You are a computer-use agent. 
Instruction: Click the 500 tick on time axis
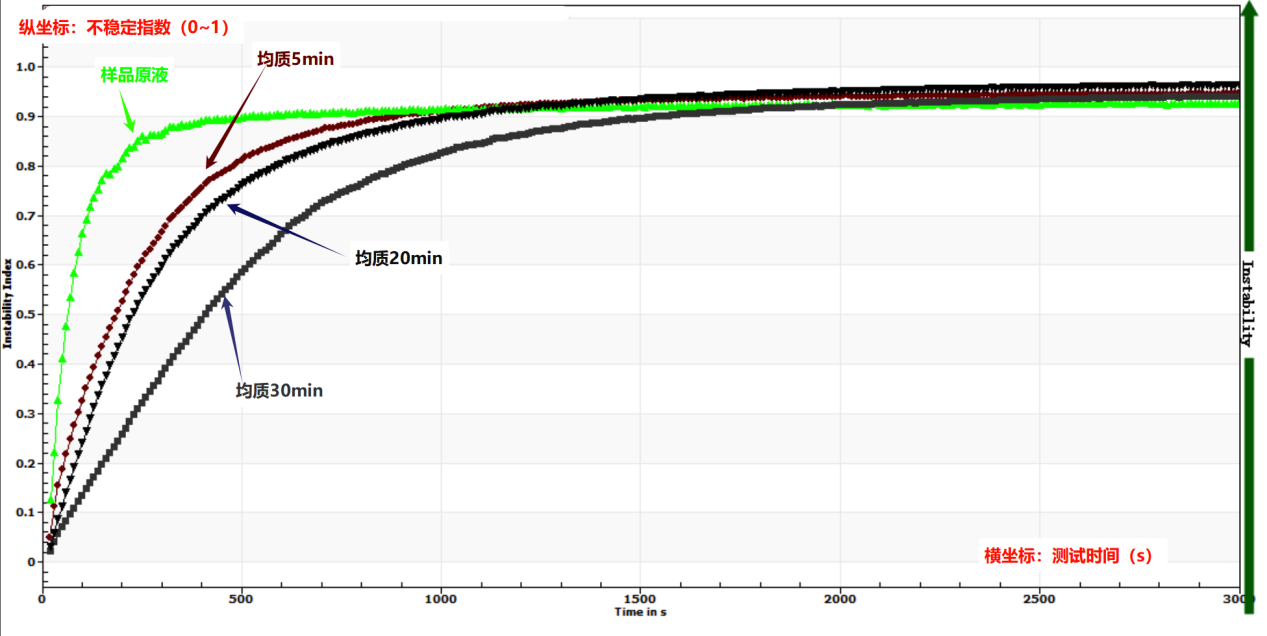click(x=240, y=599)
